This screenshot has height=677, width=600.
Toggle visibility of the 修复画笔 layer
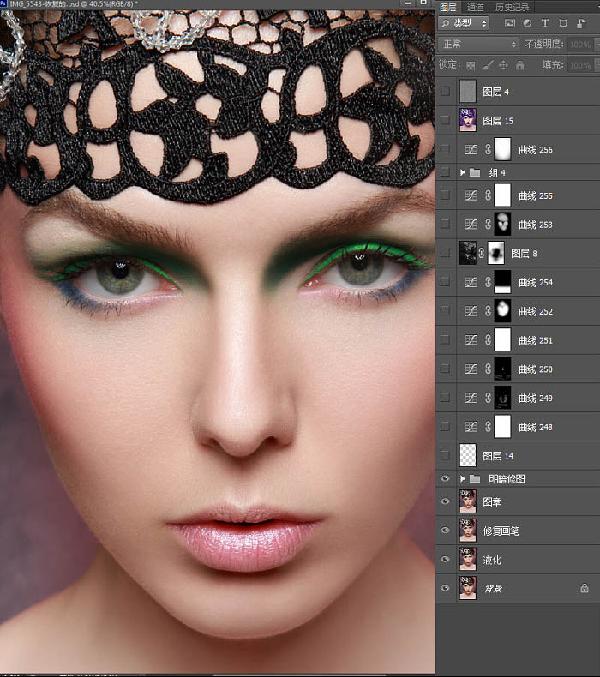445,530
